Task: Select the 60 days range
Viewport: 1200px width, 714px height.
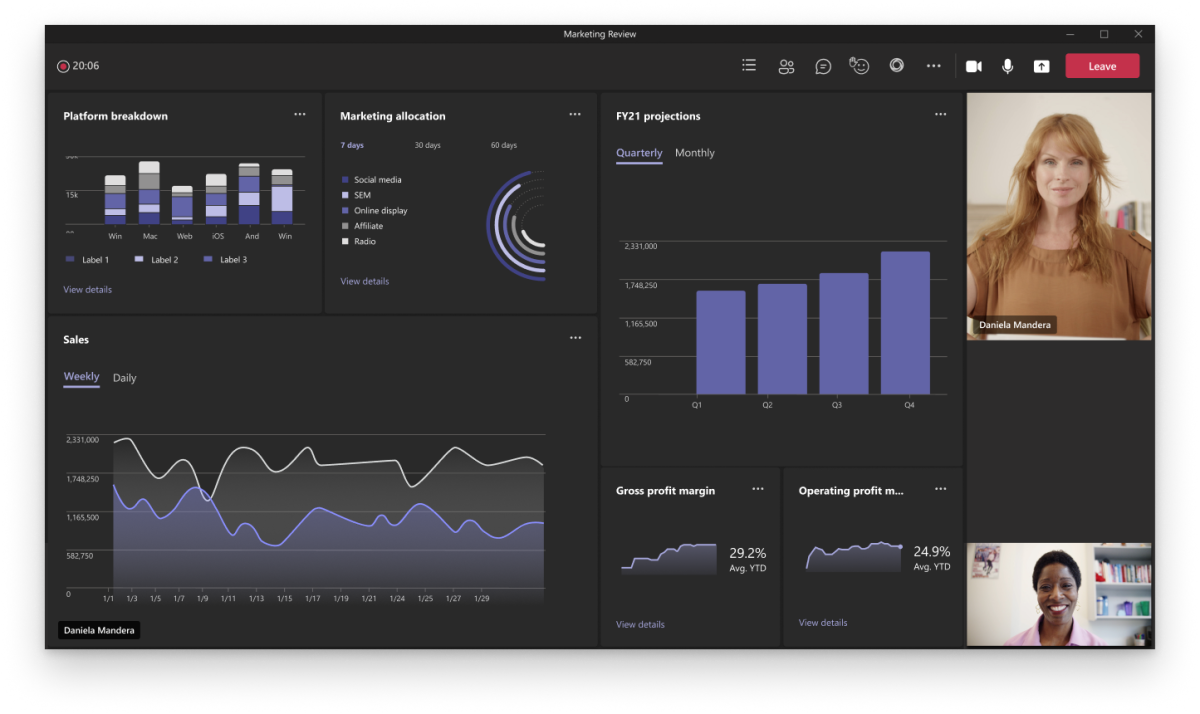Action: pyautogui.click(x=504, y=146)
